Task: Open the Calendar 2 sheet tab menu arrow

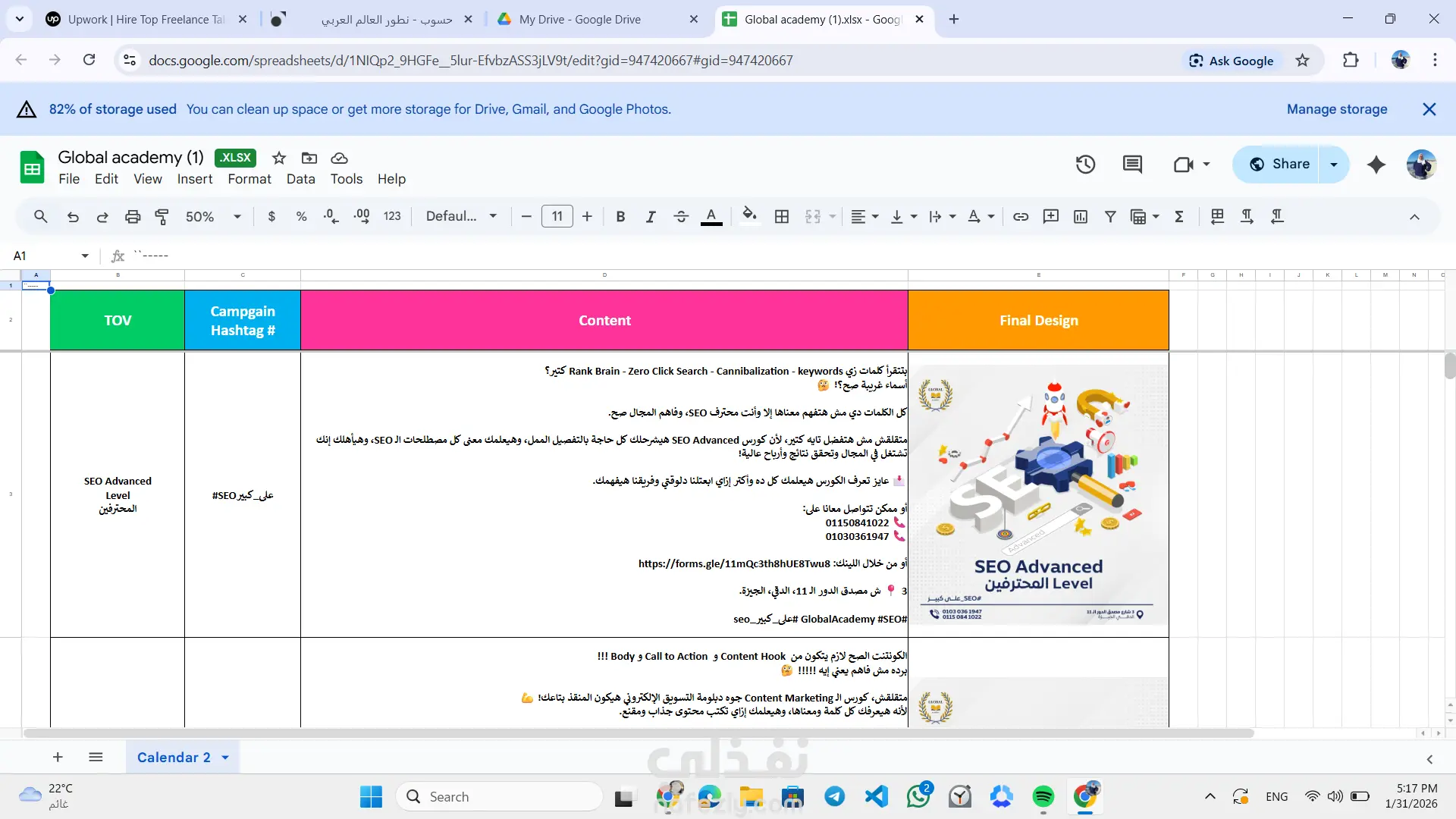Action: click(x=225, y=758)
